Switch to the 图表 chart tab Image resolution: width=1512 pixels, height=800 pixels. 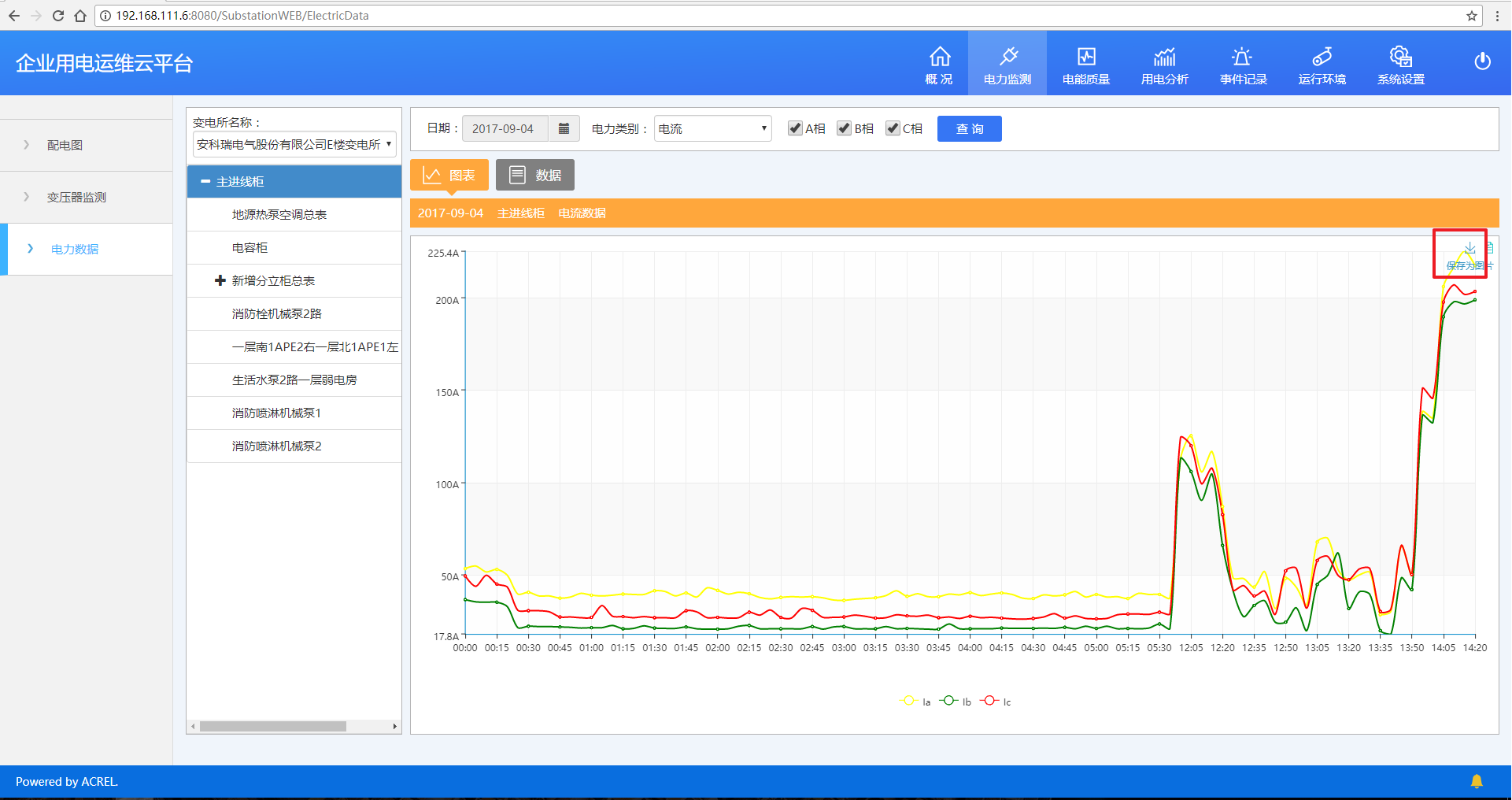pos(449,175)
